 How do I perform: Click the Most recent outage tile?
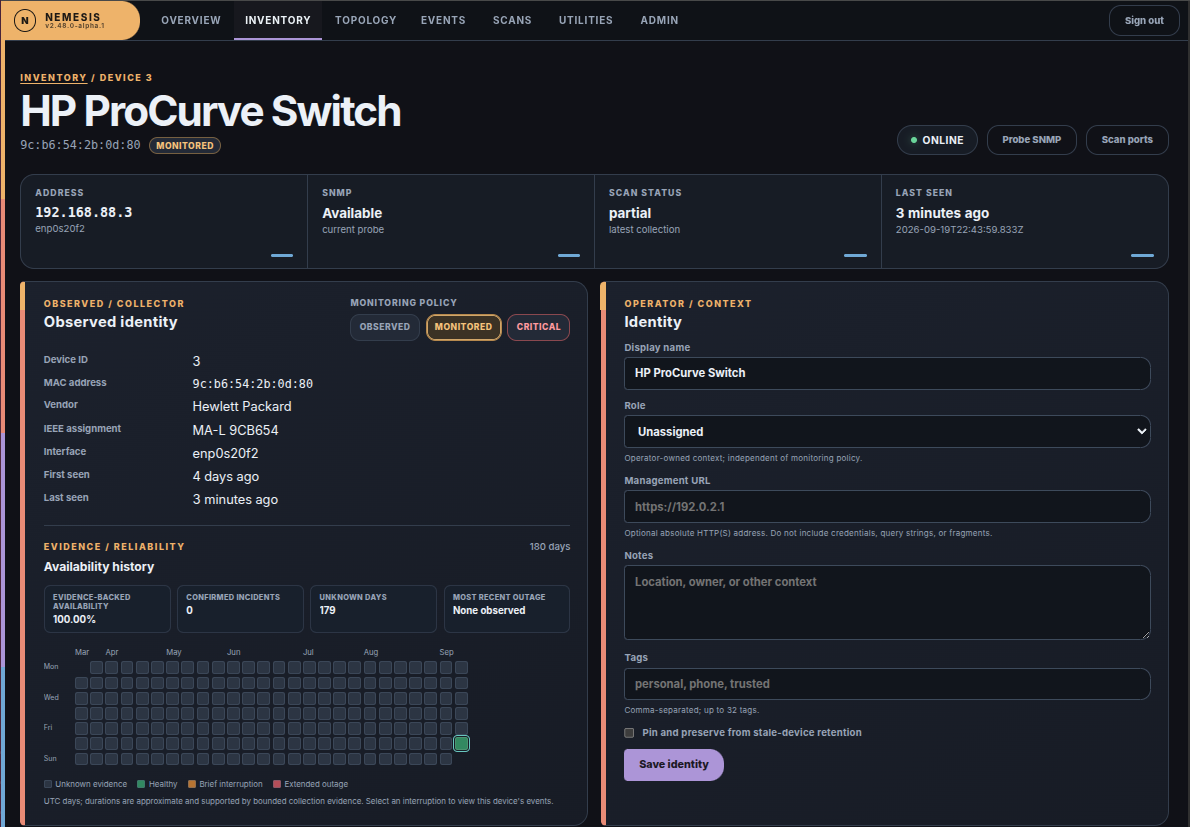tap(507, 609)
